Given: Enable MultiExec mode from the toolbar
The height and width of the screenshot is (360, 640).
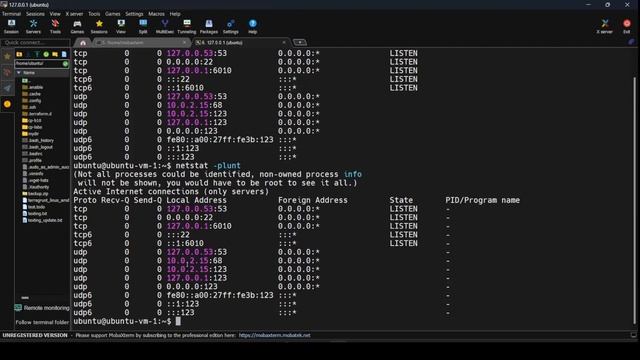Looking at the screenshot, I should 164,27.
